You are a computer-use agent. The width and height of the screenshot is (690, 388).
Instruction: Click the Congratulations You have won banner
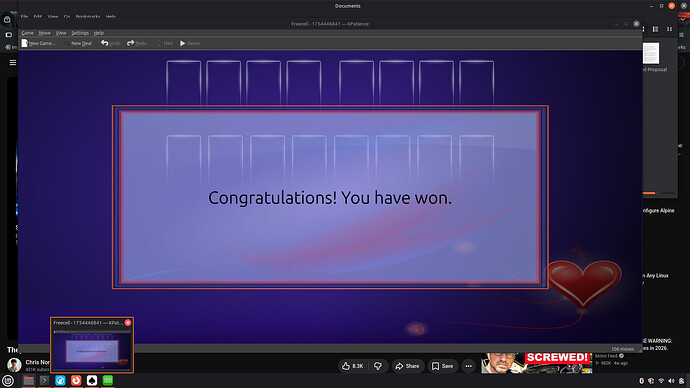330,198
